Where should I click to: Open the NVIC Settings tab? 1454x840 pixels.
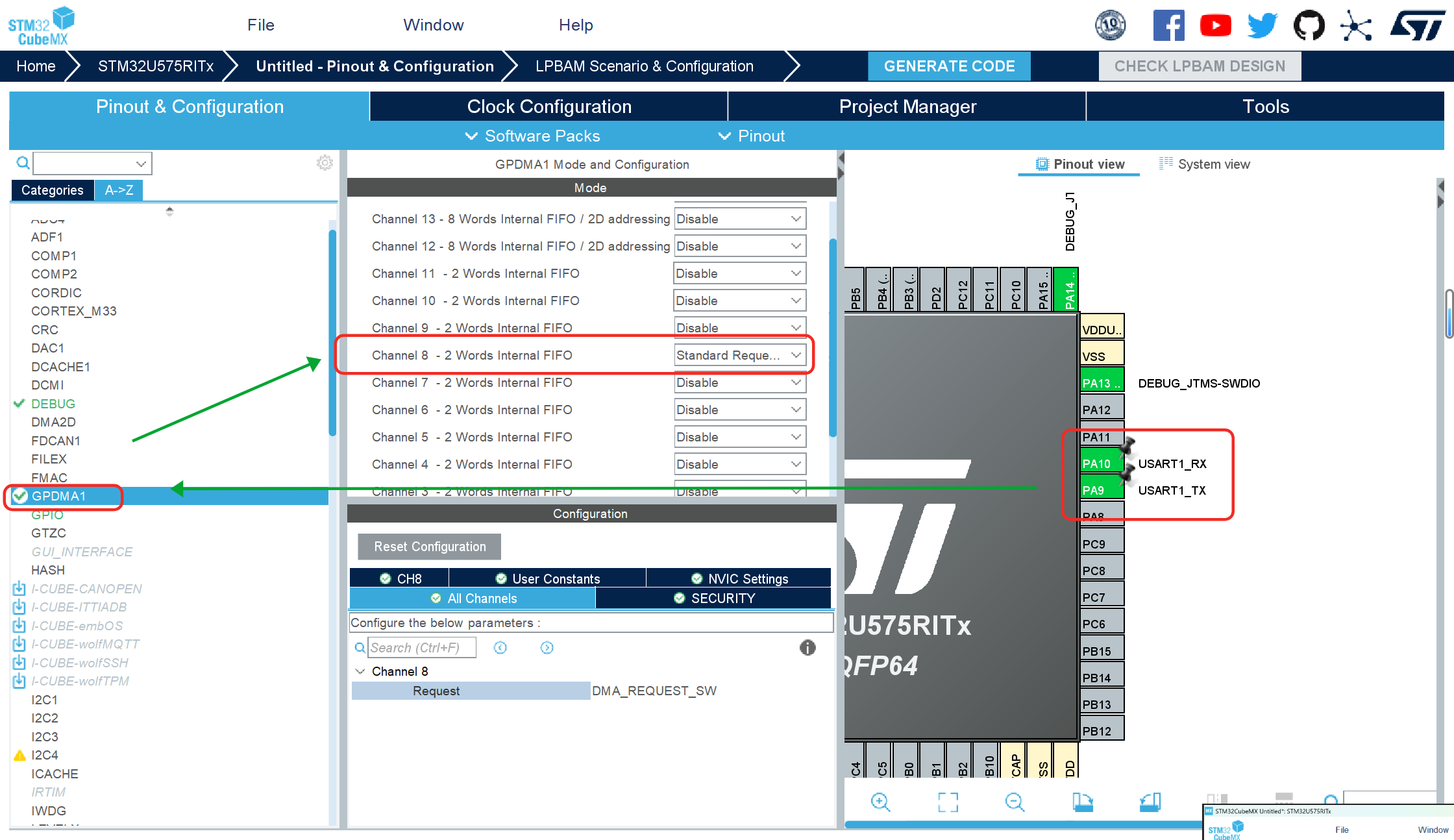(739, 578)
